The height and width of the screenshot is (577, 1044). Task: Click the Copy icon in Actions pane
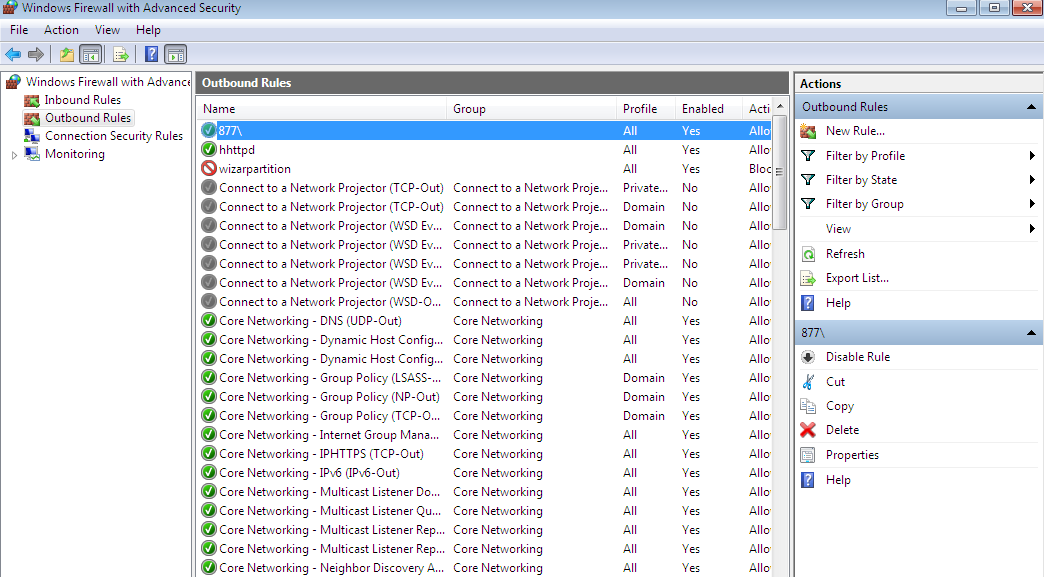click(x=808, y=406)
